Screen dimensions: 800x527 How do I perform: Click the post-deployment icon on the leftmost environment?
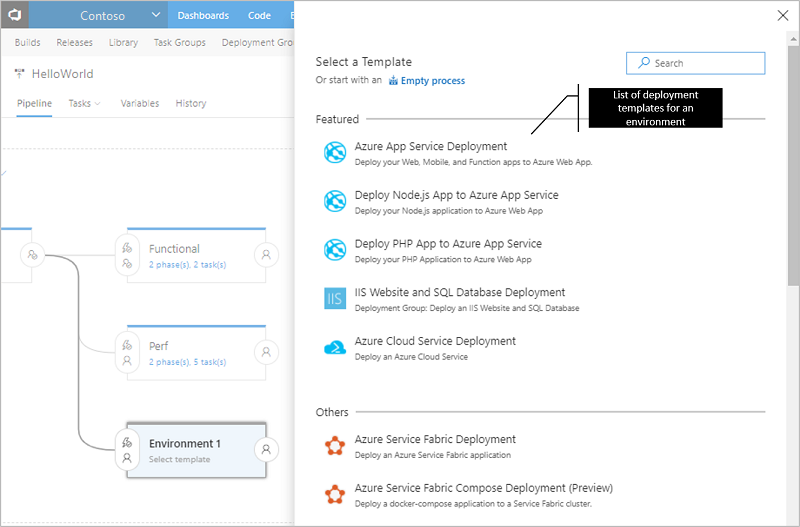pyautogui.click(x=32, y=254)
